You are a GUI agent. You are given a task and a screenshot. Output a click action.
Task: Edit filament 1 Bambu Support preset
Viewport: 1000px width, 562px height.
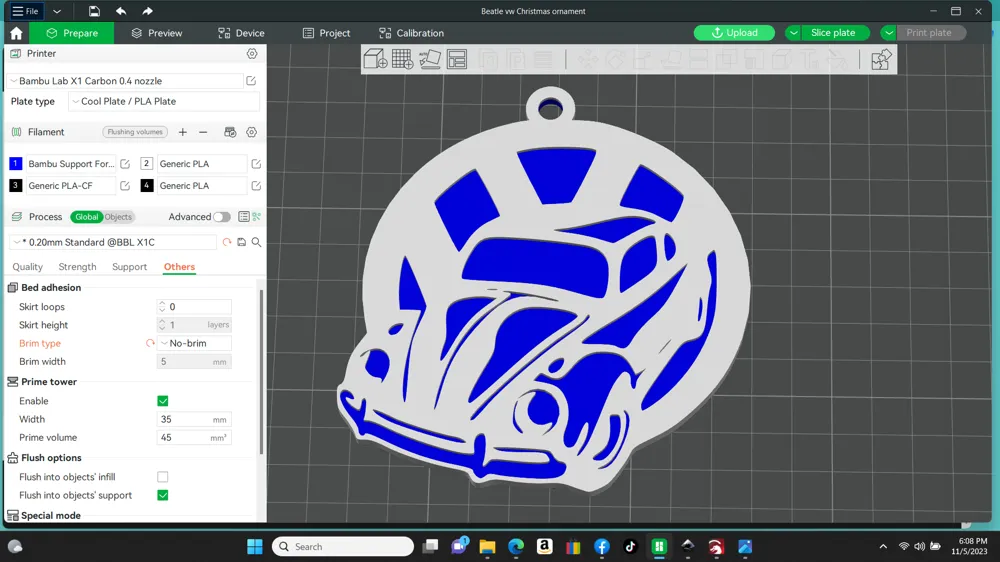coord(125,164)
